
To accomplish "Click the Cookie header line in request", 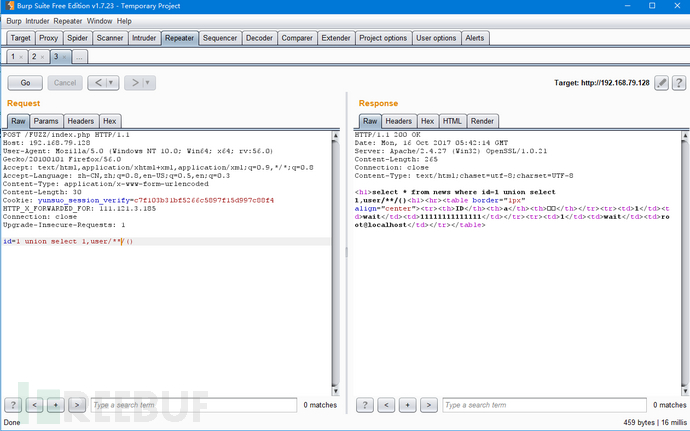I will point(138,200).
